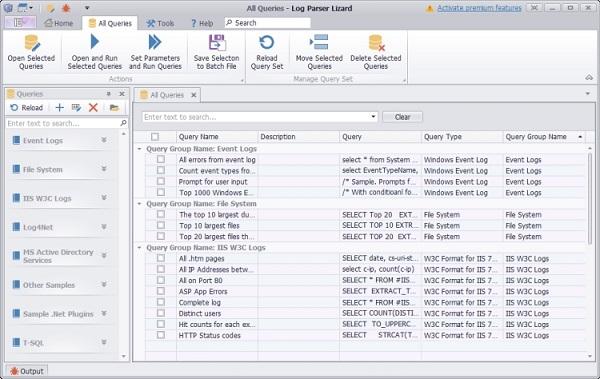Open the search text dropdown arrow
600x379 pixels.
tap(373, 116)
